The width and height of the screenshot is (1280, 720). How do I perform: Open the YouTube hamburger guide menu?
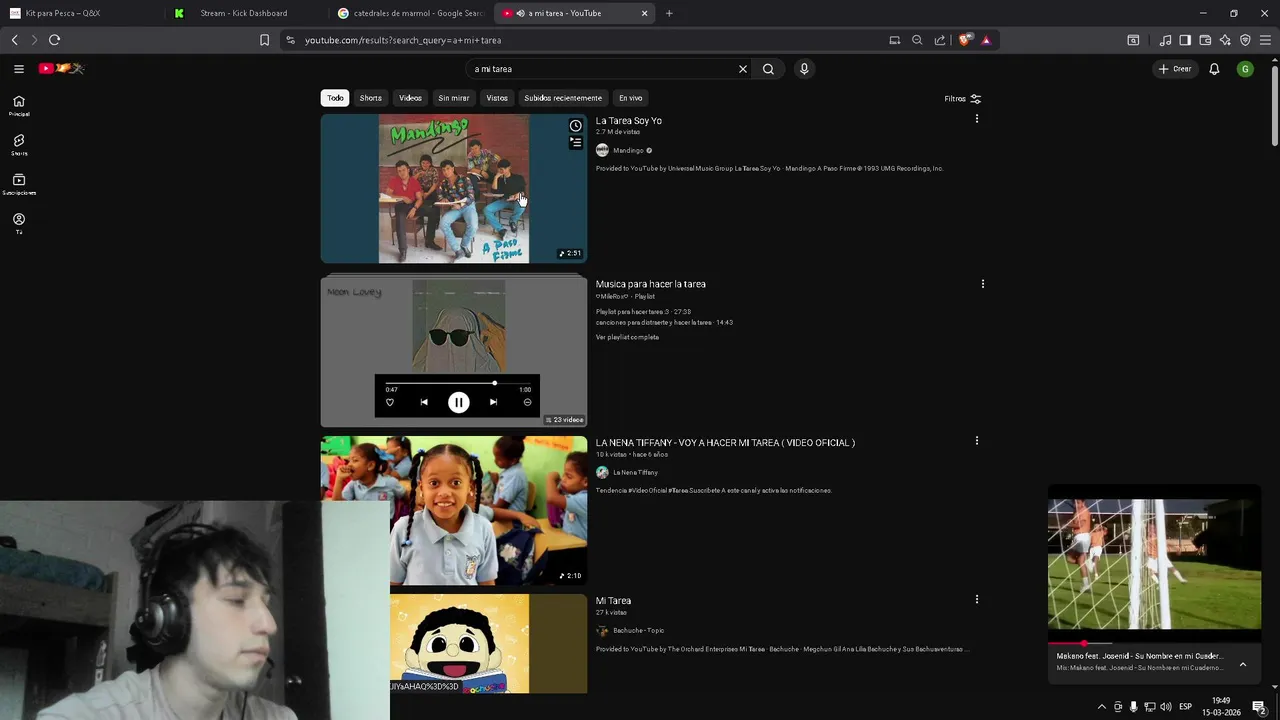coord(18,69)
